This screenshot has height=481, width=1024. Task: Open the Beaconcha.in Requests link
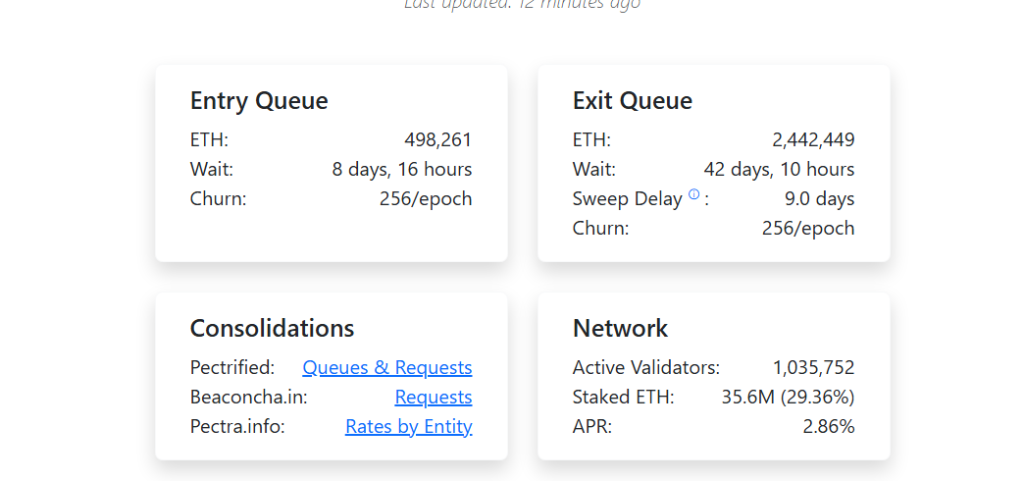click(x=433, y=397)
